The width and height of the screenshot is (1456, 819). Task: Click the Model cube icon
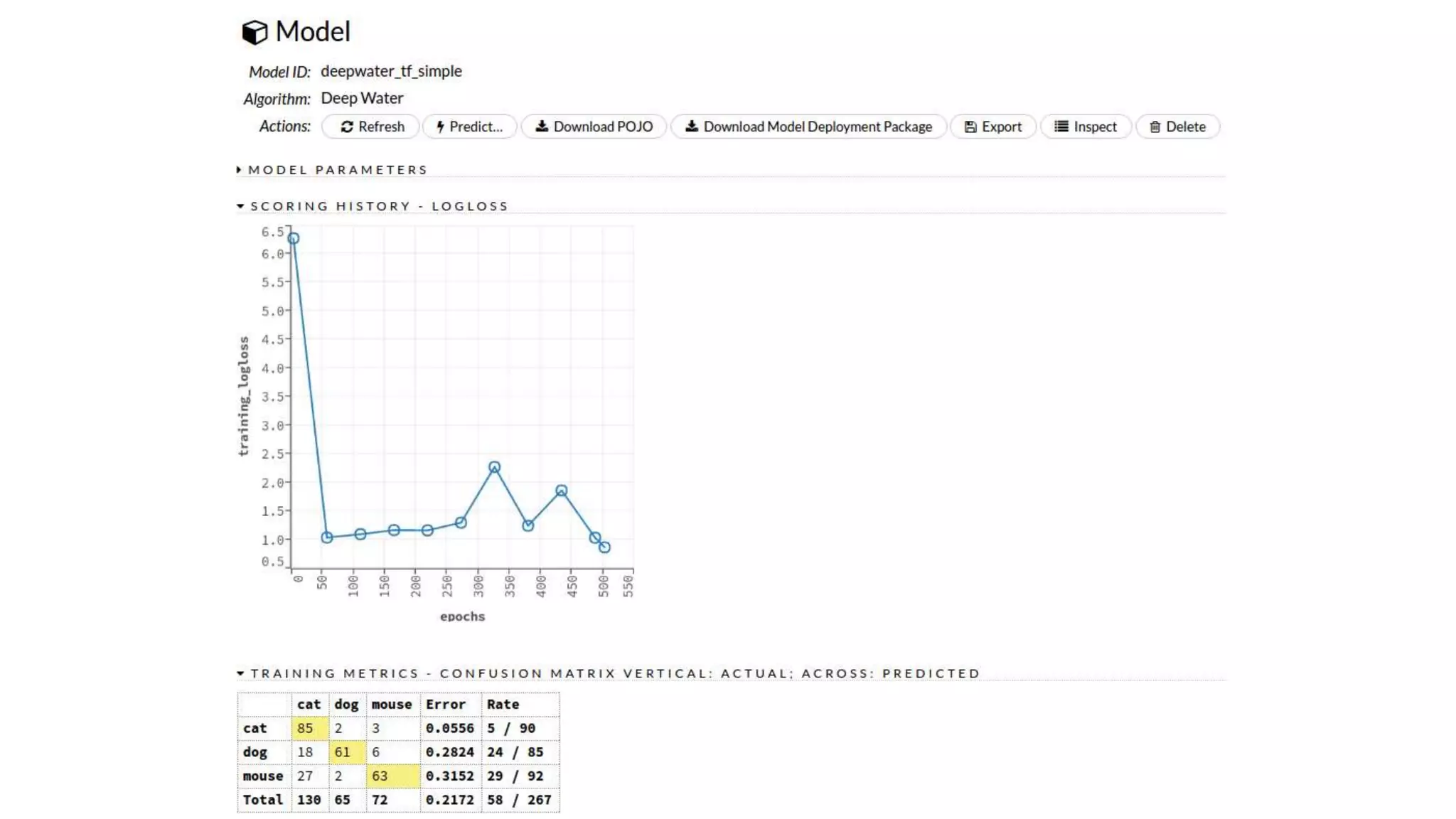(x=255, y=32)
